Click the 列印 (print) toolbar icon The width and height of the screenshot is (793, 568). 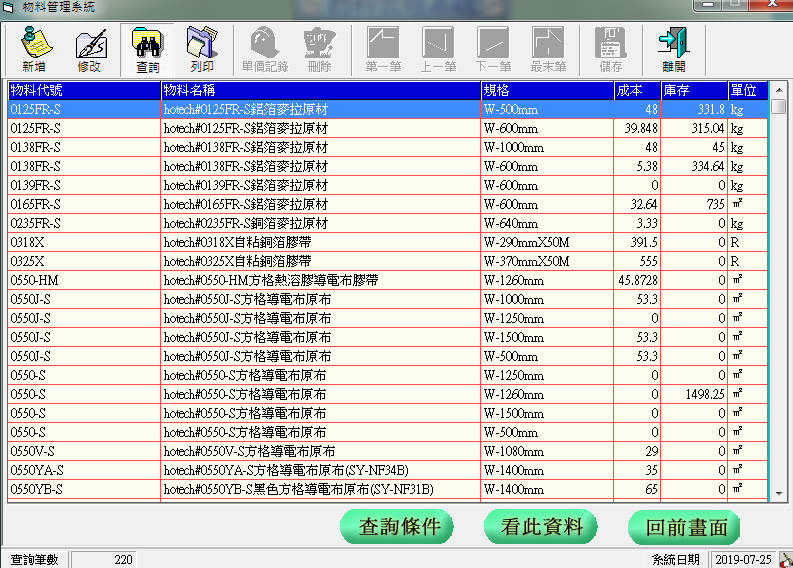click(x=202, y=50)
